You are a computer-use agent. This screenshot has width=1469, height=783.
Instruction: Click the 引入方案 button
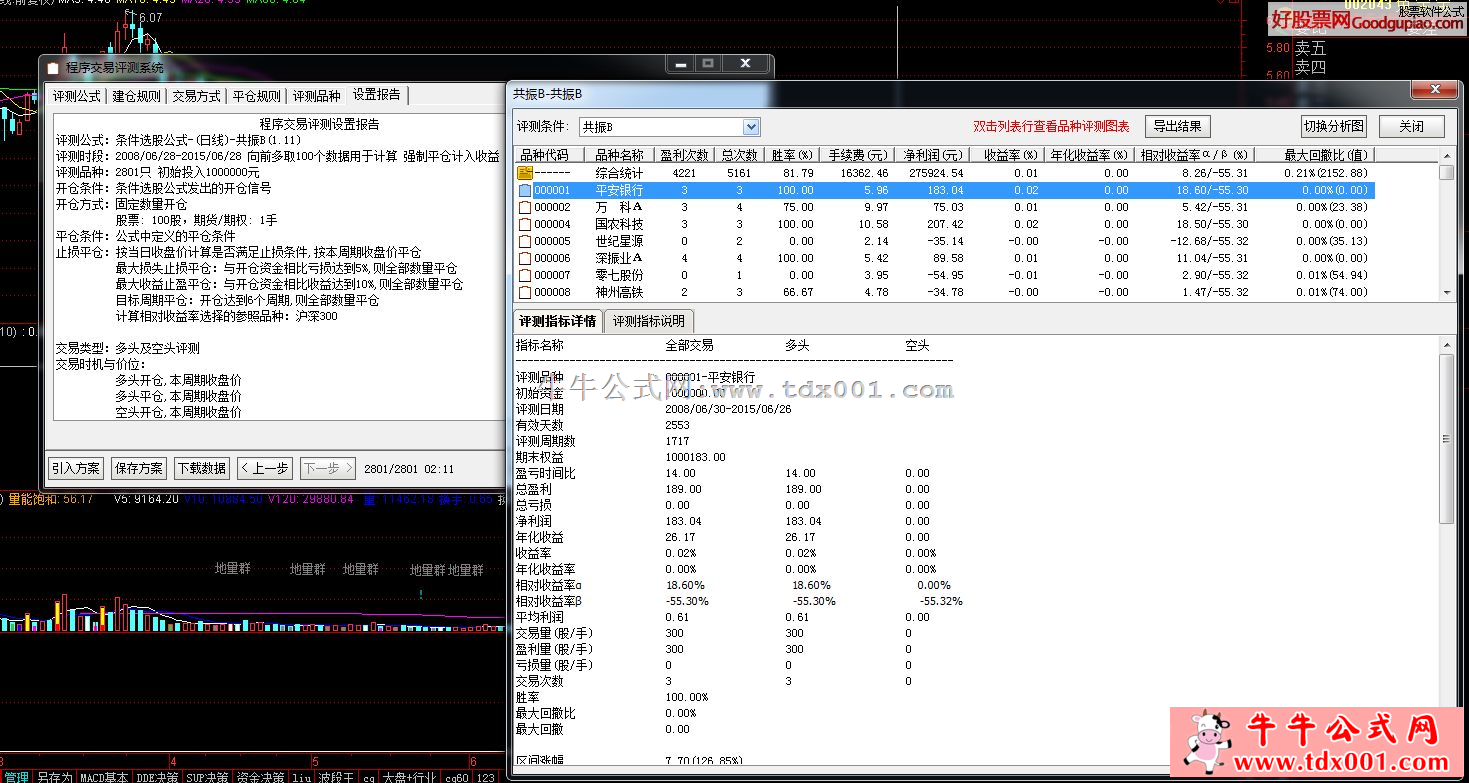point(76,468)
